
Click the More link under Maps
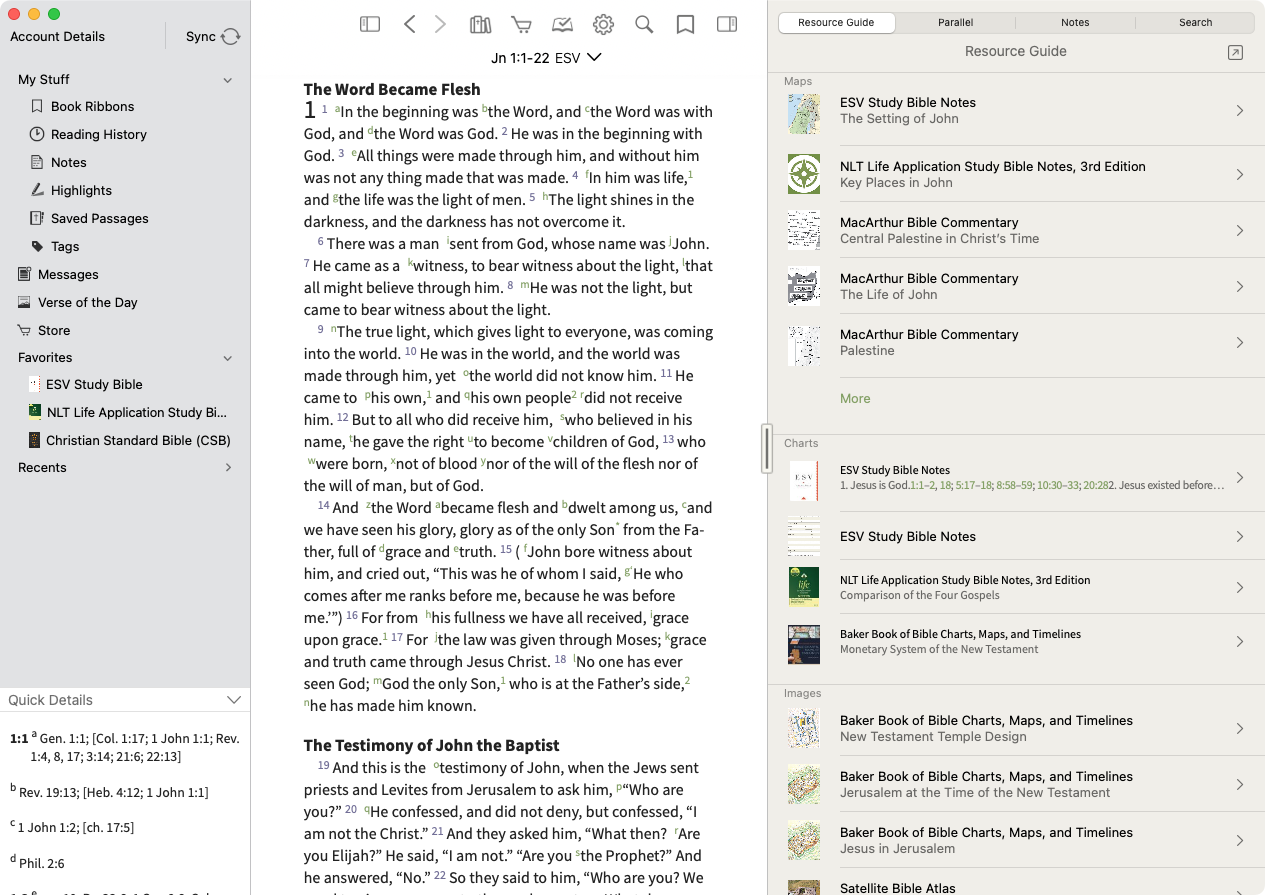[x=855, y=398]
